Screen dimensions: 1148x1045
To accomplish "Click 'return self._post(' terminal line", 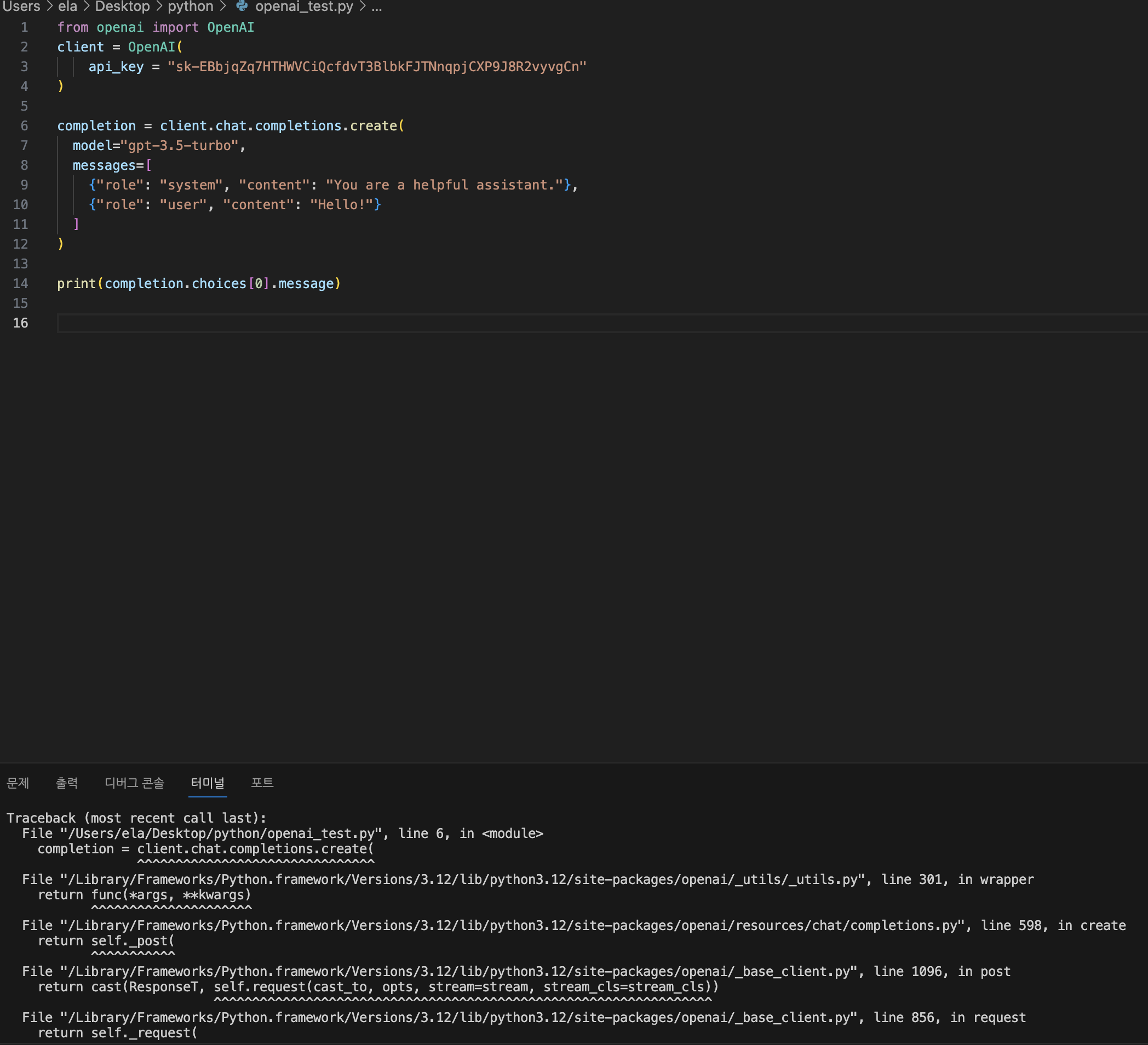I will tap(106, 941).
